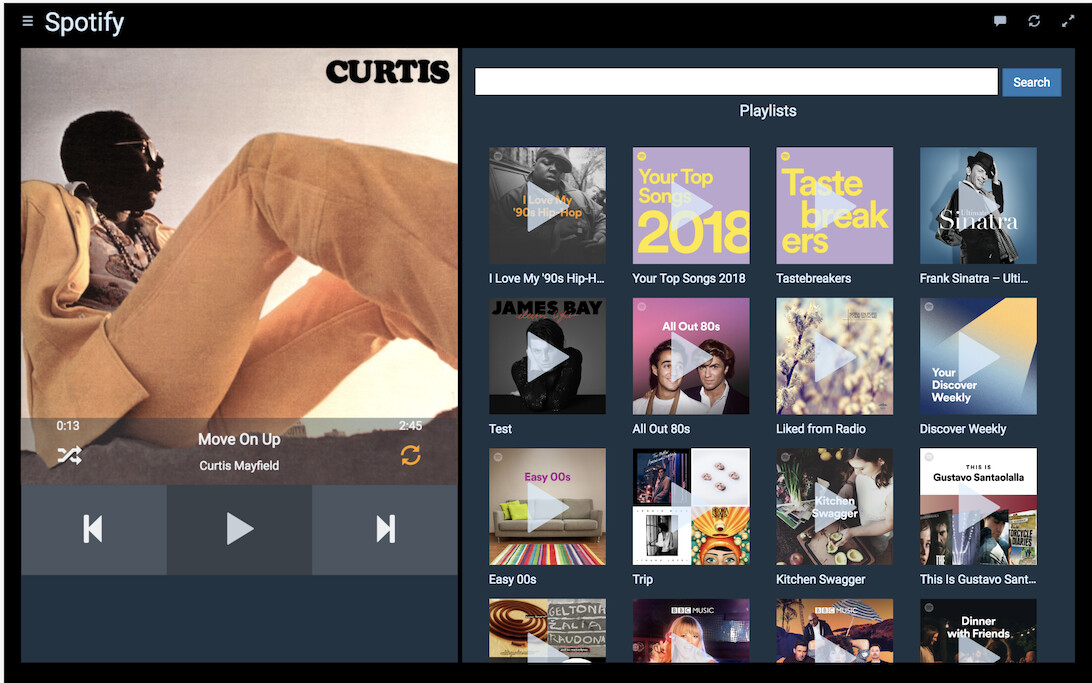This screenshot has width=1092, height=683.
Task: Expand to fullscreen with the arrows icon
Action: tap(1068, 21)
